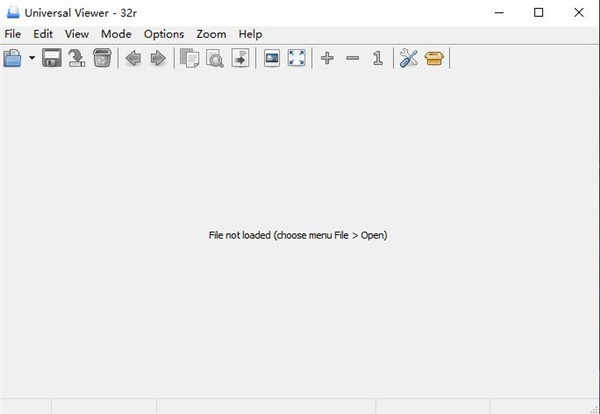
Task: Toggle full screen mode icon
Action: point(297,59)
